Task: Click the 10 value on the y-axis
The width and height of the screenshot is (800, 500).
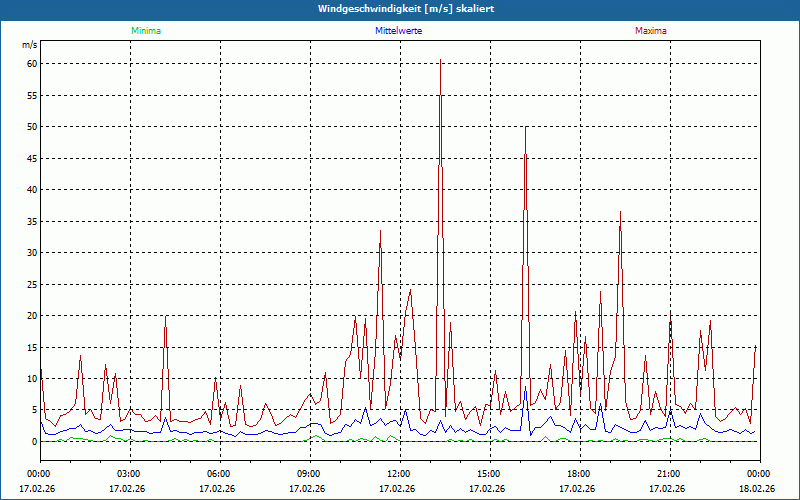Action: [31, 378]
